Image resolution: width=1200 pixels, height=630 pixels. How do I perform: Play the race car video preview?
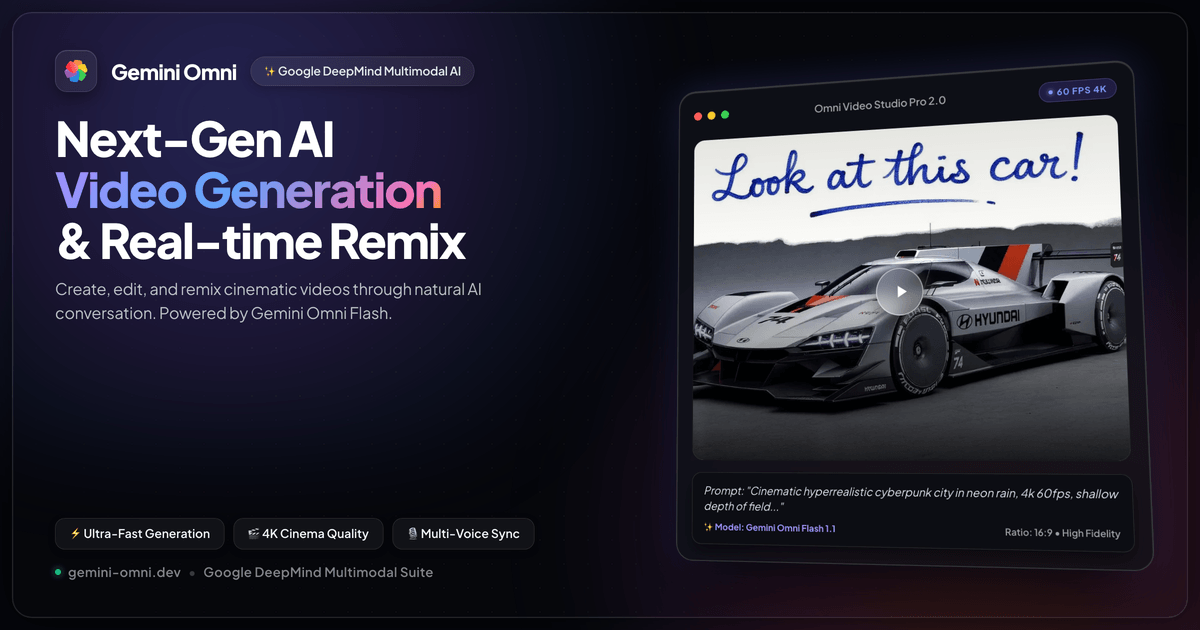coord(900,292)
